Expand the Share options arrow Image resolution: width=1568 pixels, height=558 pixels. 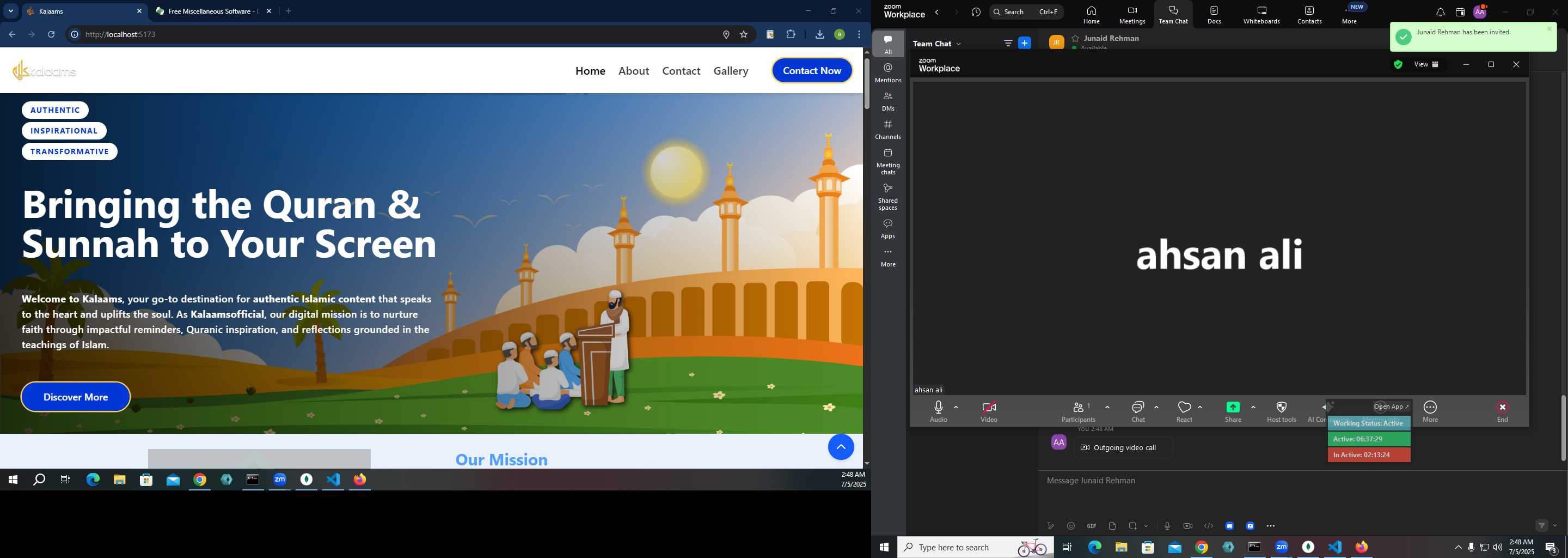[1253, 407]
